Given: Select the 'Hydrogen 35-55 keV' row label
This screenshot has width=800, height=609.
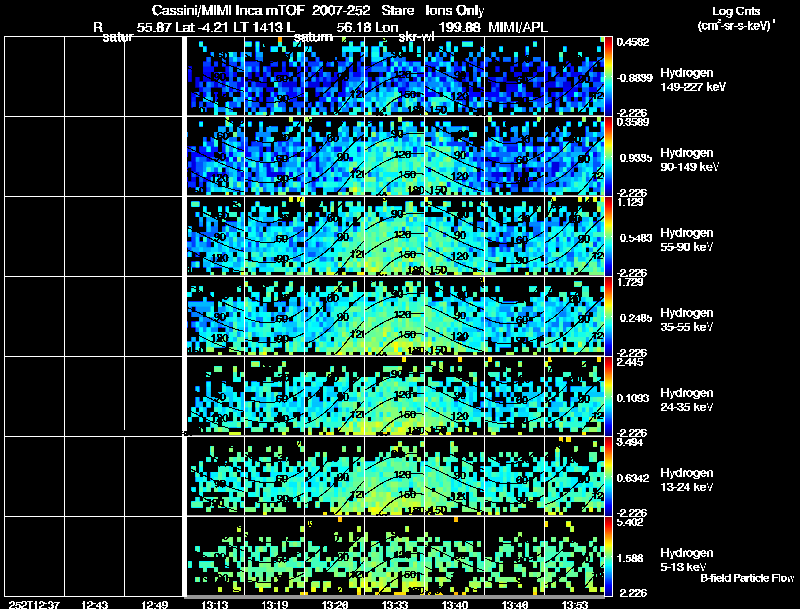Looking at the screenshot, I should 687,320.
